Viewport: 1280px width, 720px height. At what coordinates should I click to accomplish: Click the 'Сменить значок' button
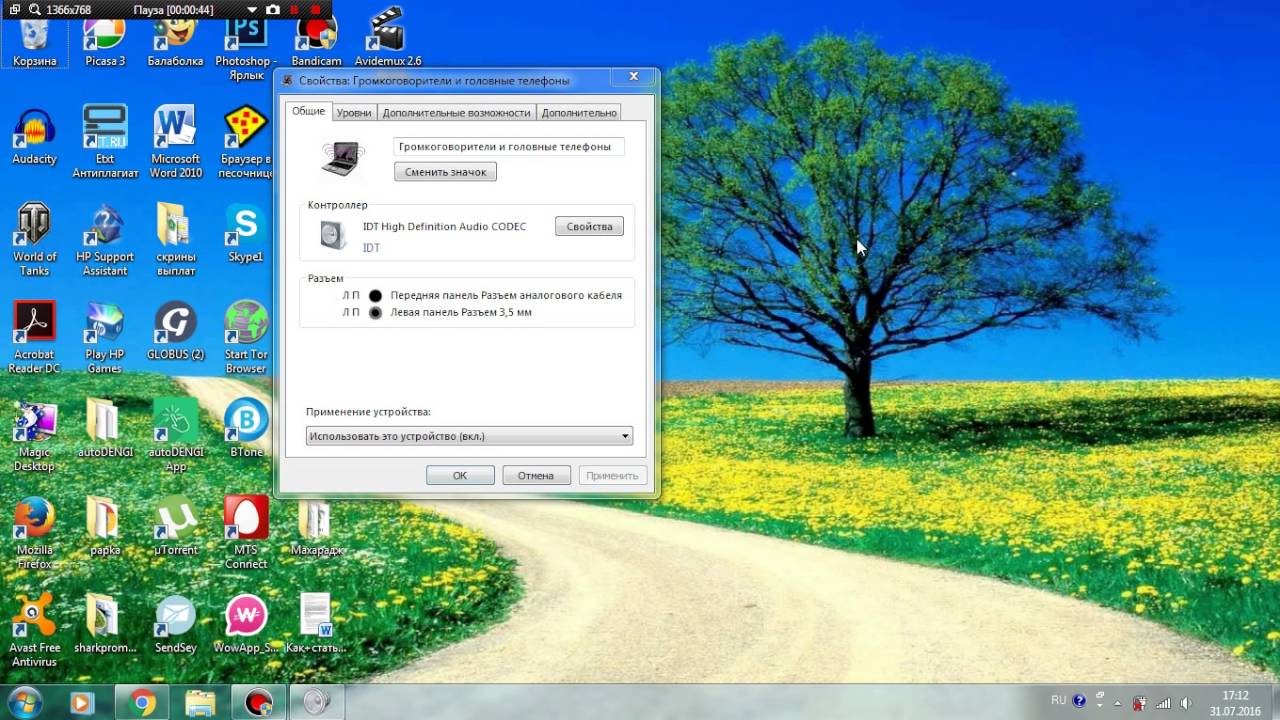pos(445,172)
